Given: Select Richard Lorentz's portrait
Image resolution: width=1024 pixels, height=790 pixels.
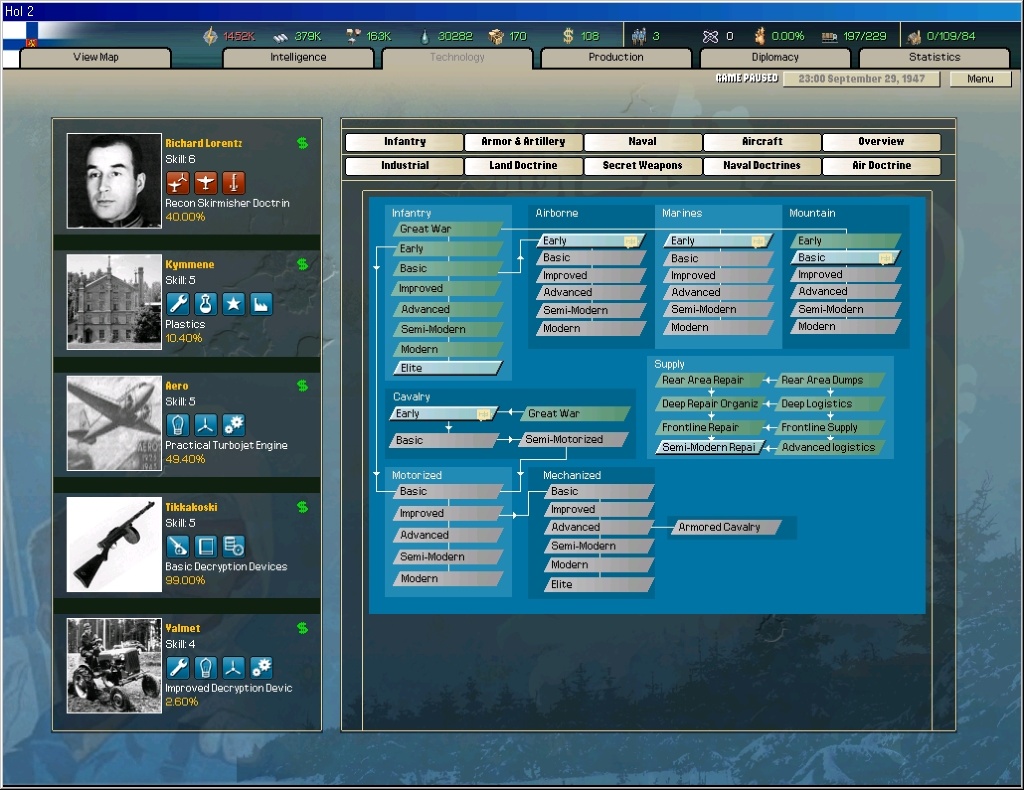Looking at the screenshot, I should (x=114, y=181).
